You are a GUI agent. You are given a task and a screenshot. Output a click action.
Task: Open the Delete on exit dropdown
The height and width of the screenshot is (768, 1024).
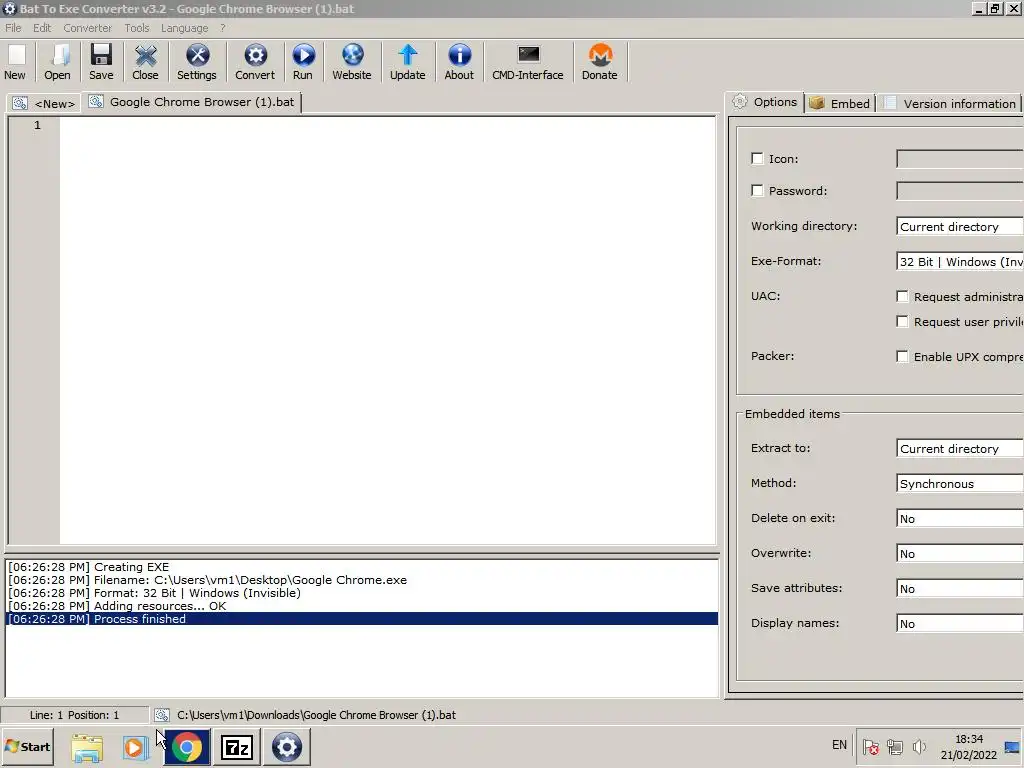[959, 519]
